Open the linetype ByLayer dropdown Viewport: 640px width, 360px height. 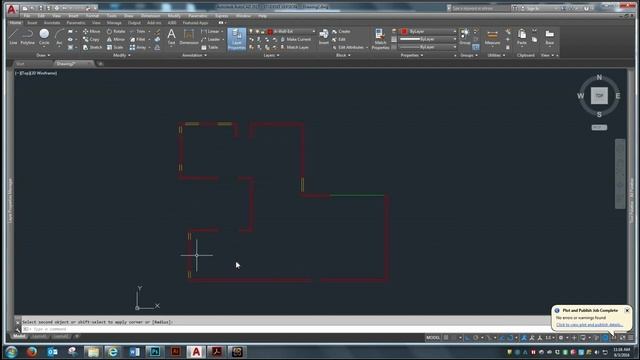pyautogui.click(x=428, y=47)
